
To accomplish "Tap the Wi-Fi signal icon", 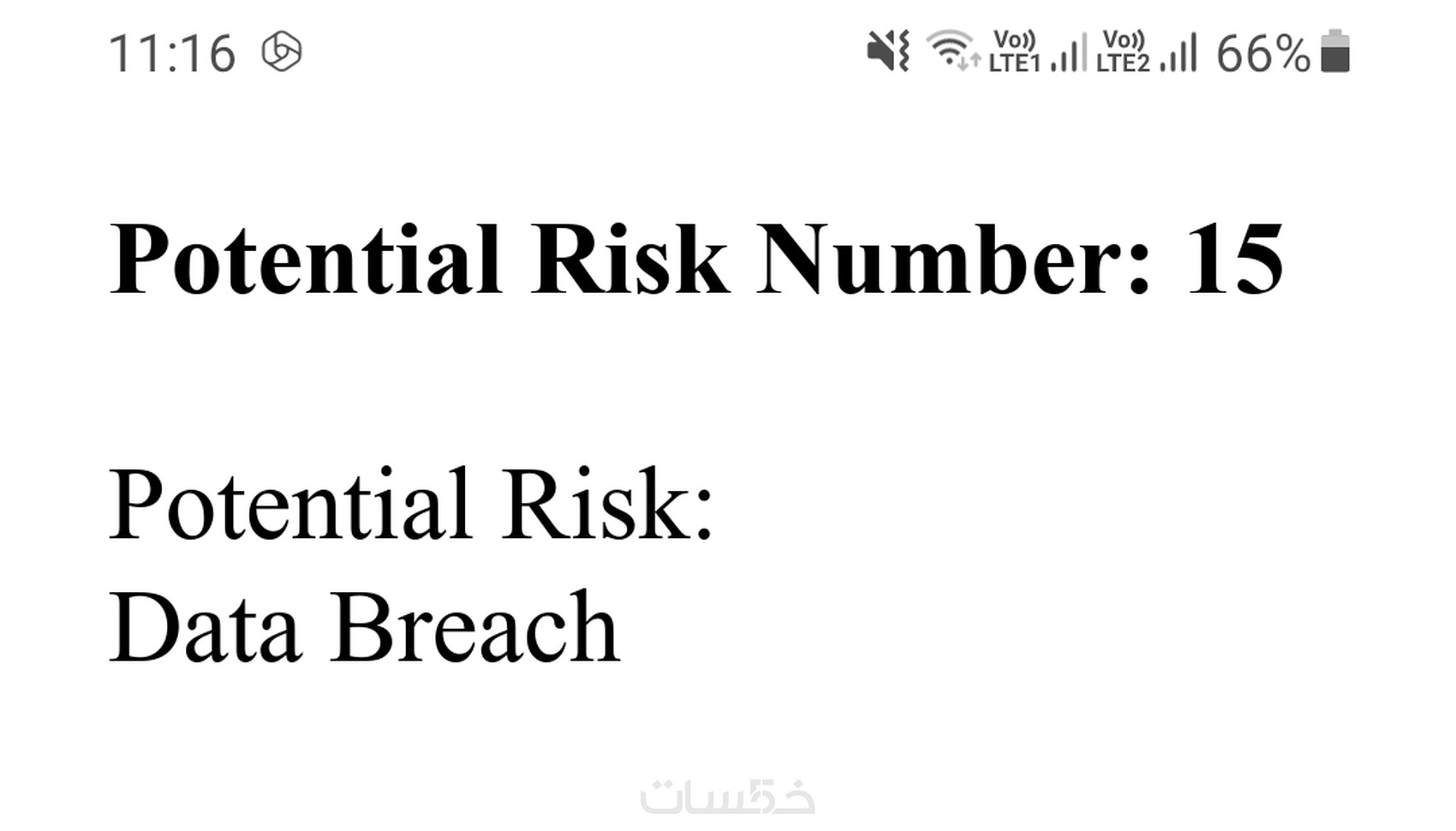I will pyautogui.click(x=948, y=48).
